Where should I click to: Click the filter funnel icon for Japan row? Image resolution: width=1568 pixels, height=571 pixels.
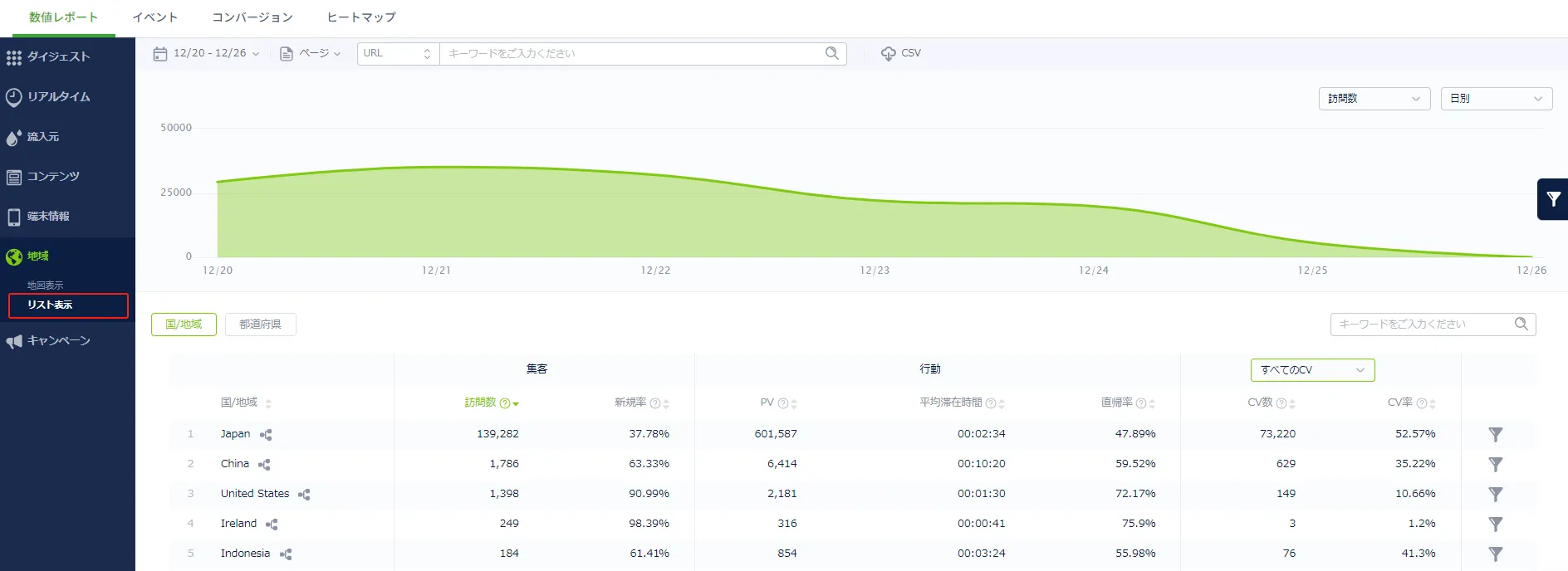pos(1495,434)
